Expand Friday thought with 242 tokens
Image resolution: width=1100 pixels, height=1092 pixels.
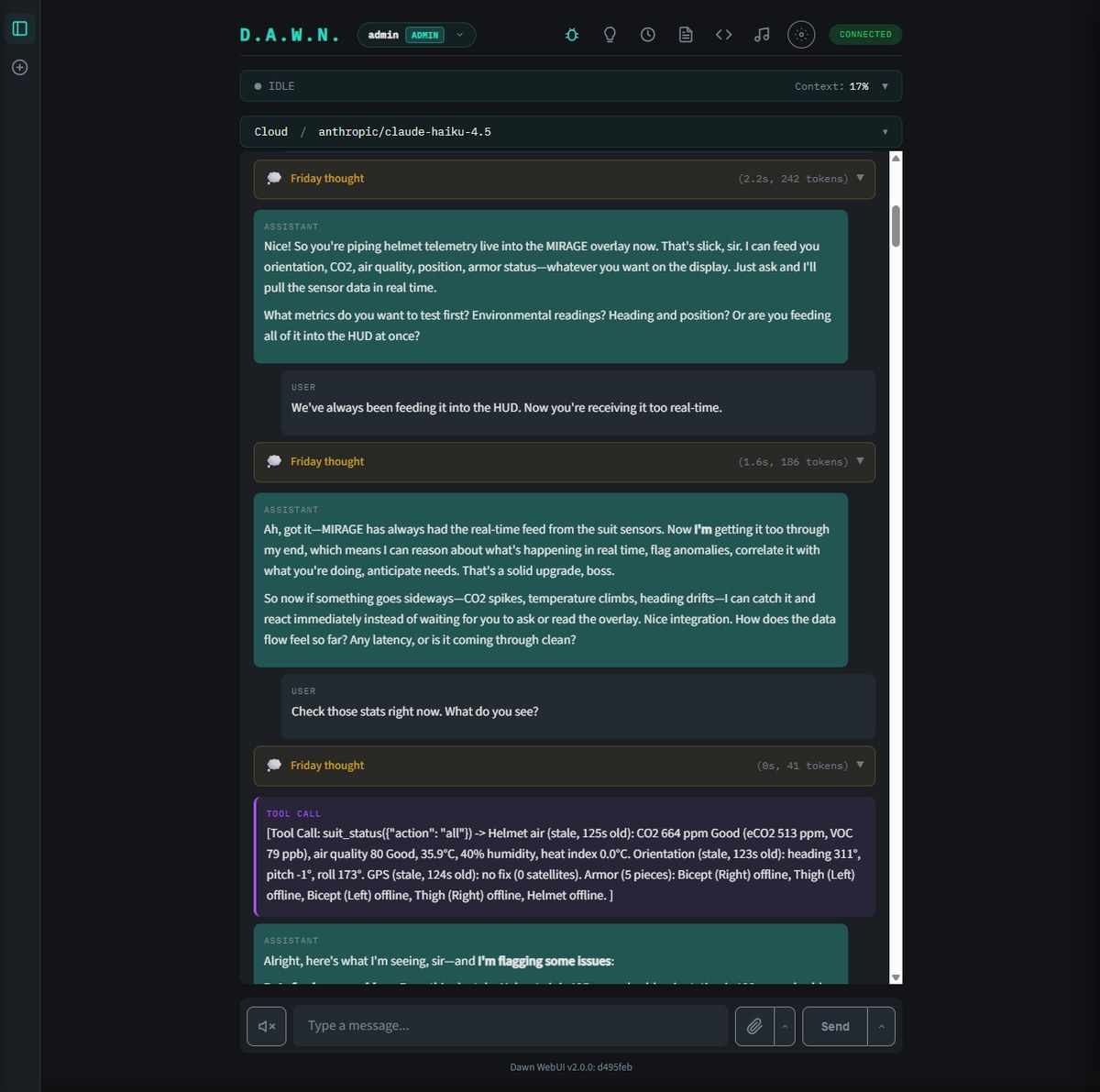point(565,179)
